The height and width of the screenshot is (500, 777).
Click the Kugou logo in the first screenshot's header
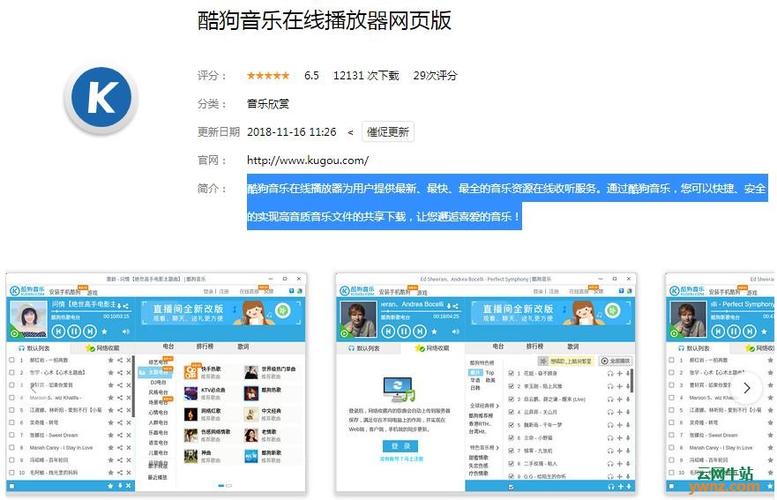(x=27, y=291)
